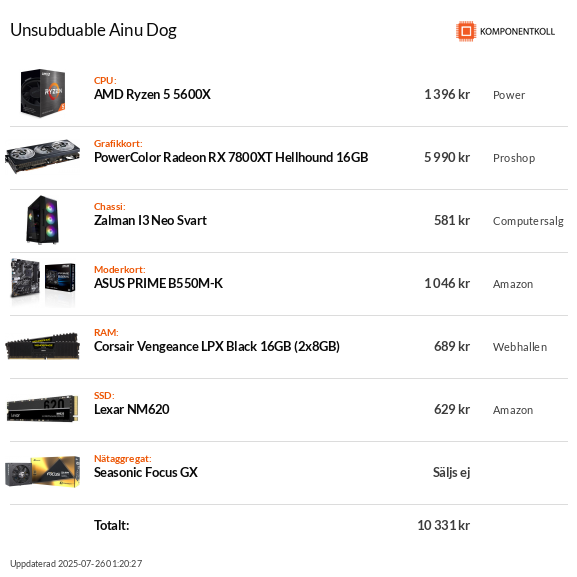The height and width of the screenshot is (577, 577).
Task: Select the Seasonic Focus GX power supply image
Action: pos(43,471)
